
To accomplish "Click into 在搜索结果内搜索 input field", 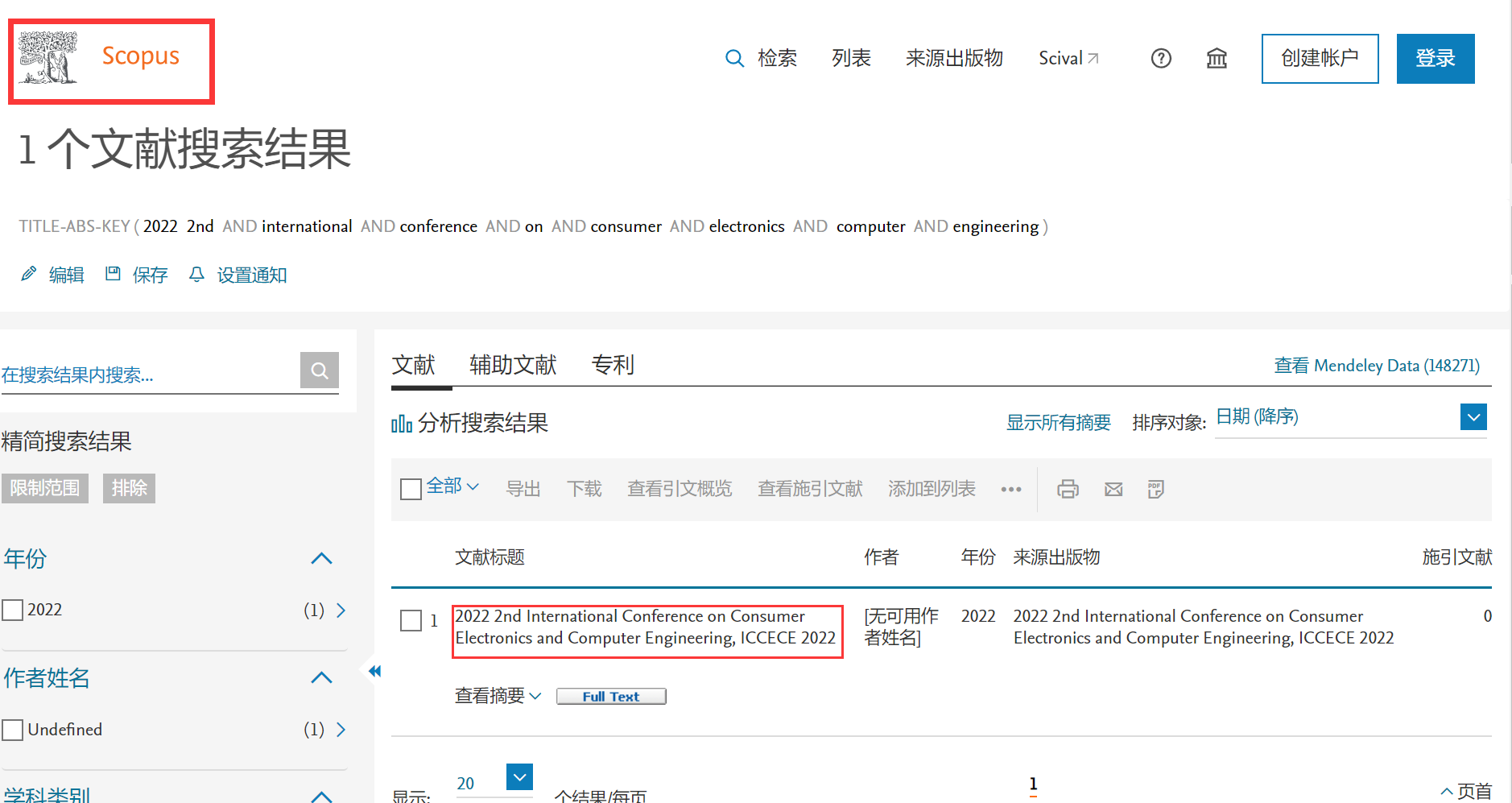I will pyautogui.click(x=150, y=375).
